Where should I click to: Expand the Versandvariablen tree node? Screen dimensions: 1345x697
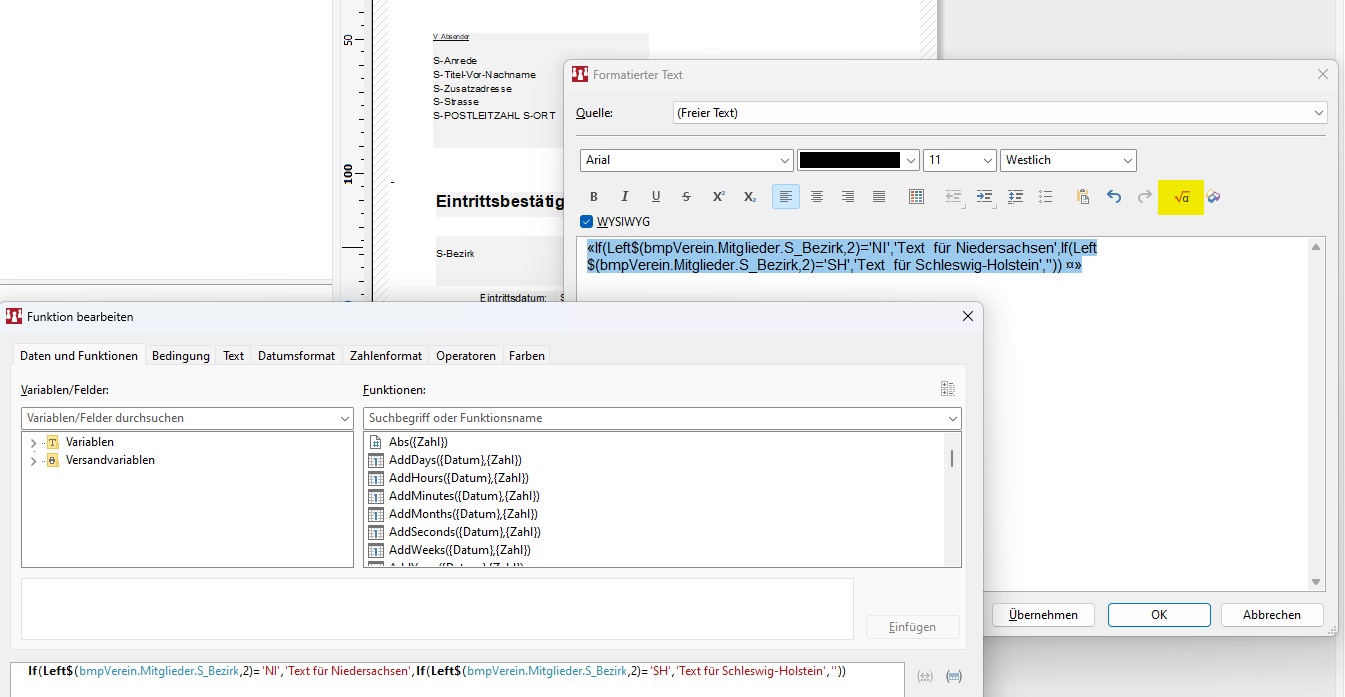click(33, 461)
